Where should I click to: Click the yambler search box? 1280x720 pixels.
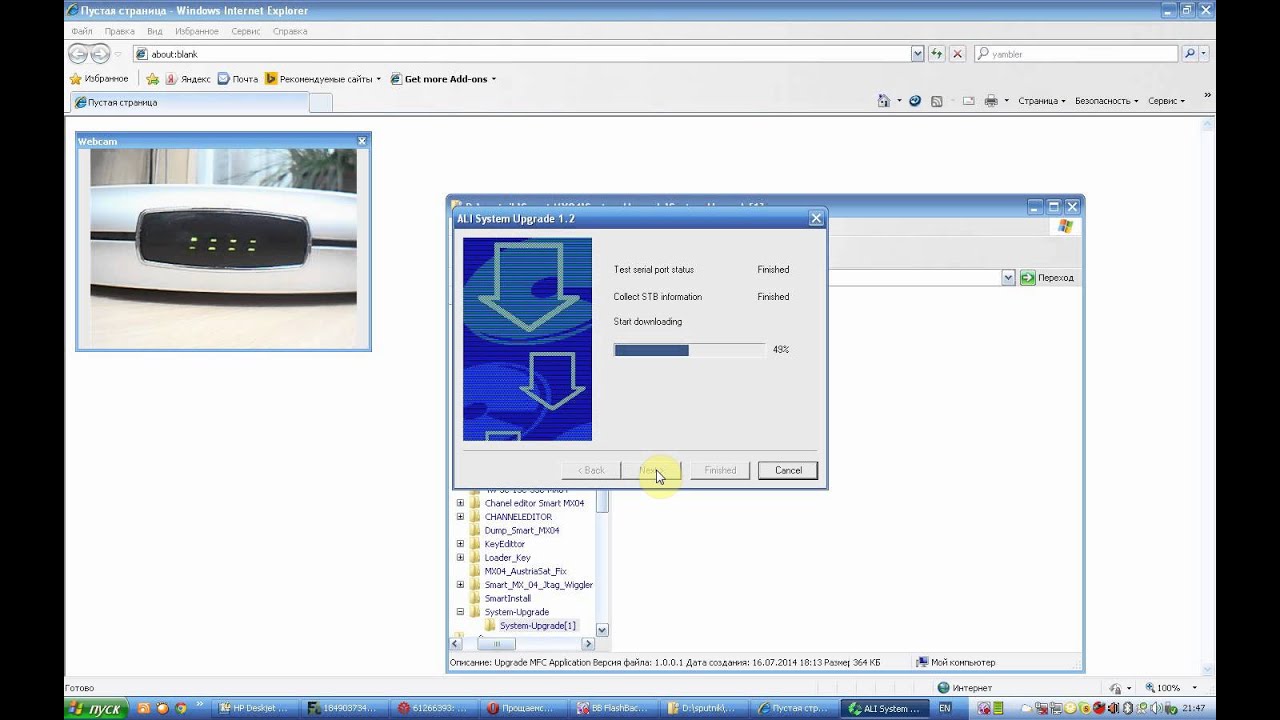(1075, 54)
